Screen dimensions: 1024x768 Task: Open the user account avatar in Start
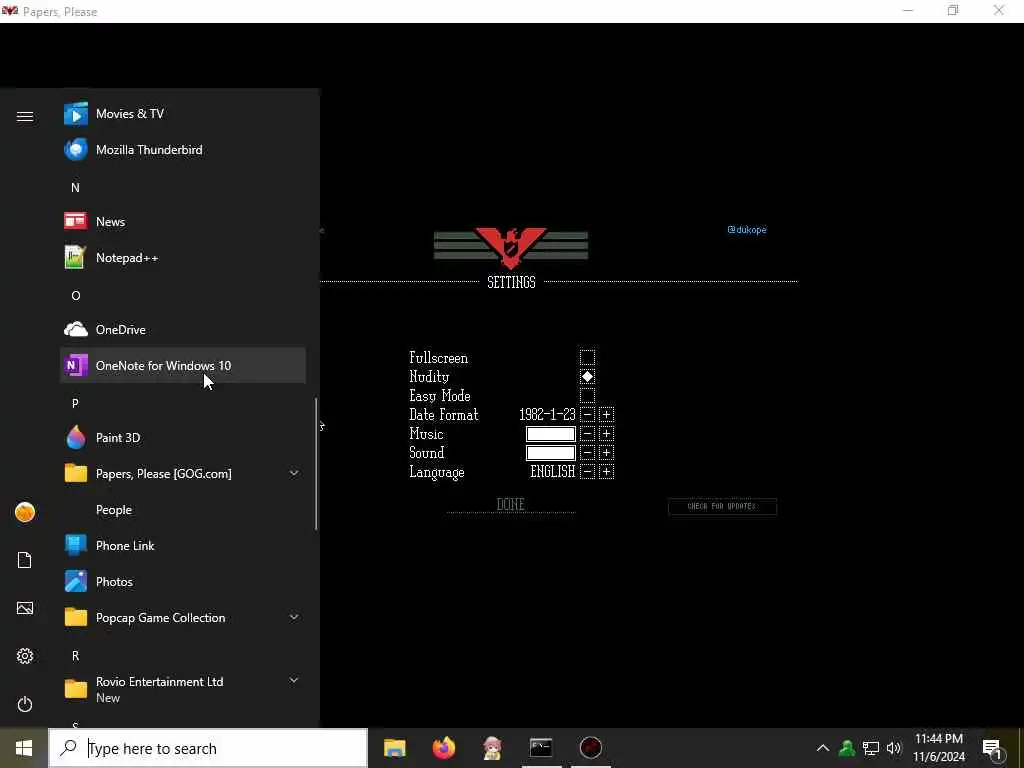(x=25, y=512)
